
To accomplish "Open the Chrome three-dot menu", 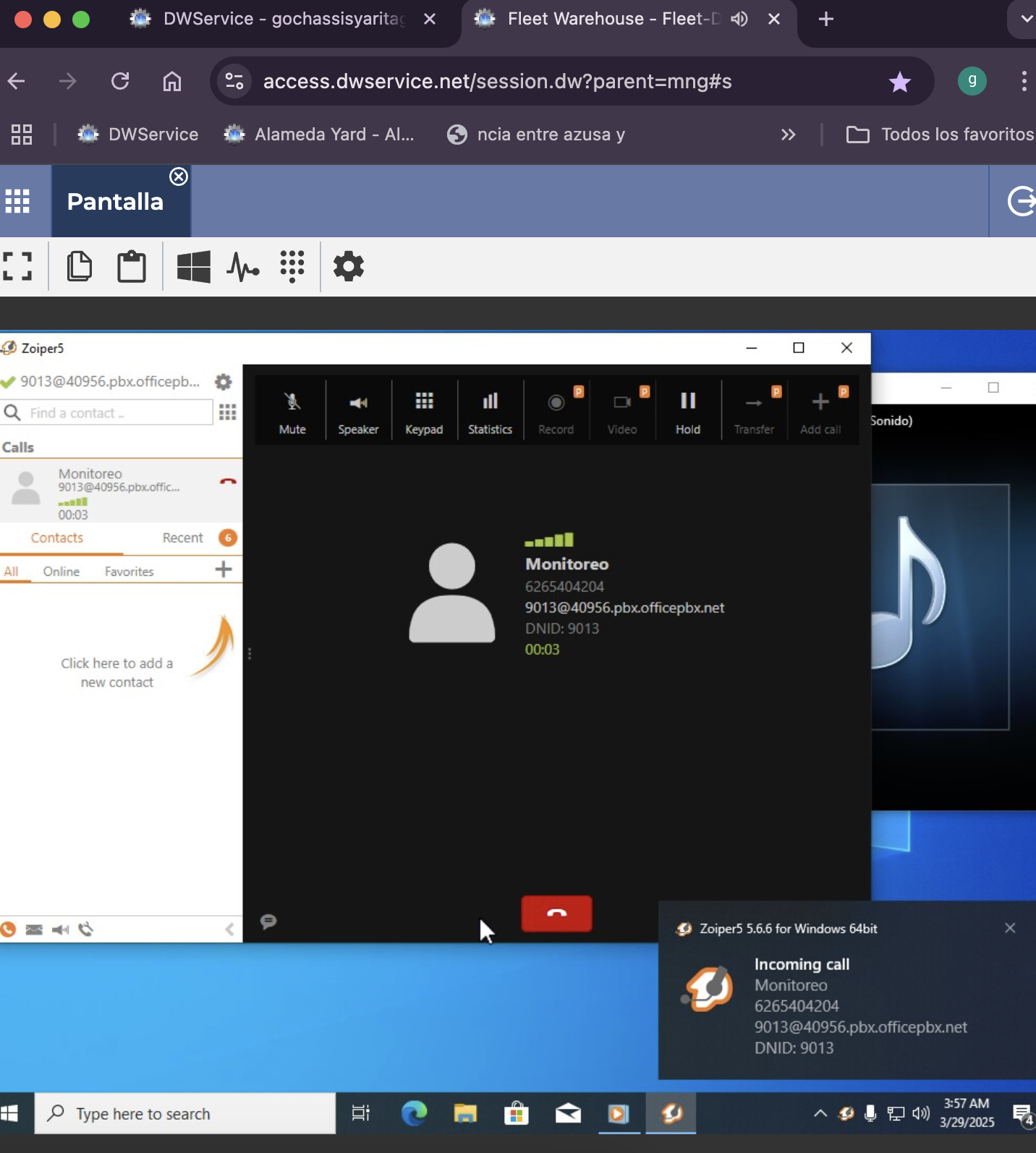I will pyautogui.click(x=1024, y=81).
